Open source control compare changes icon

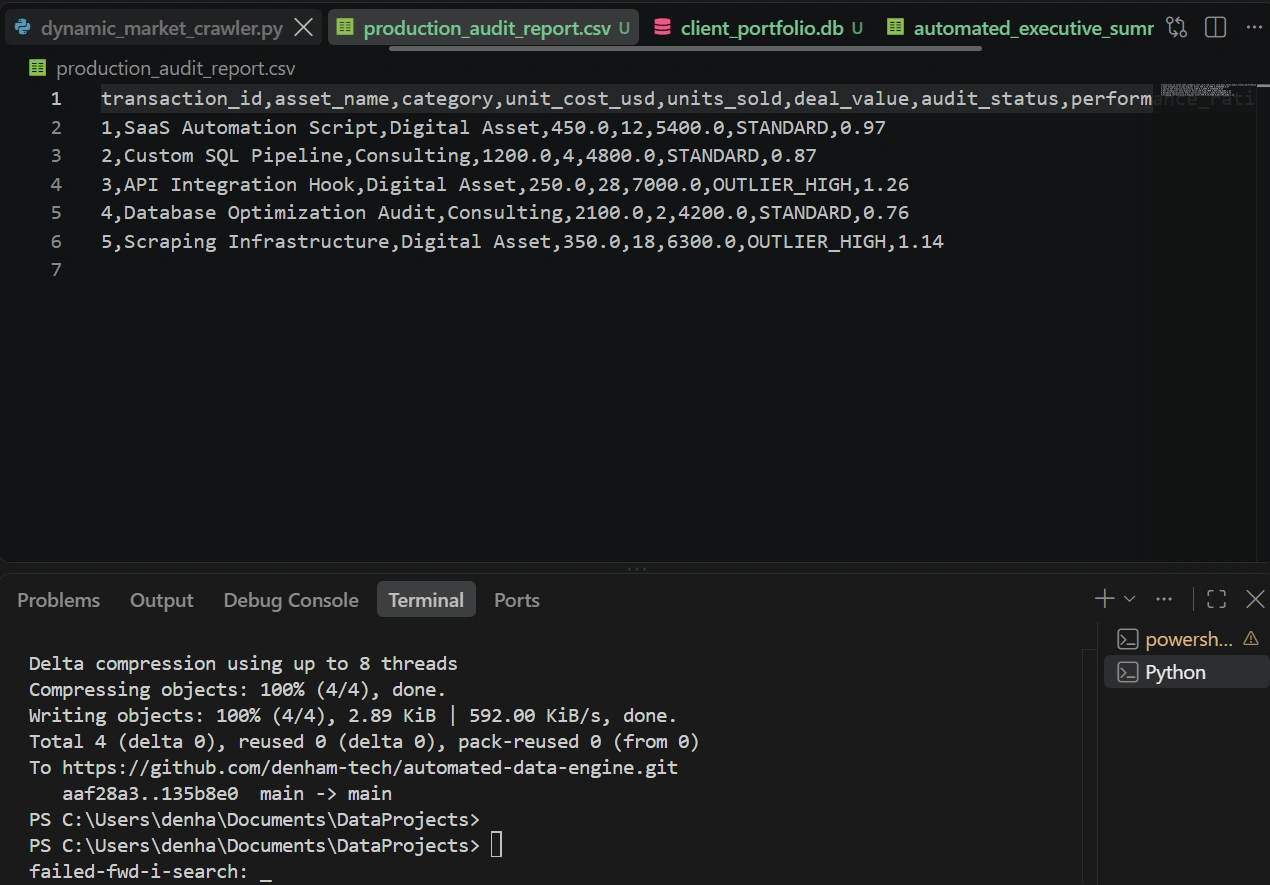coord(1177,28)
